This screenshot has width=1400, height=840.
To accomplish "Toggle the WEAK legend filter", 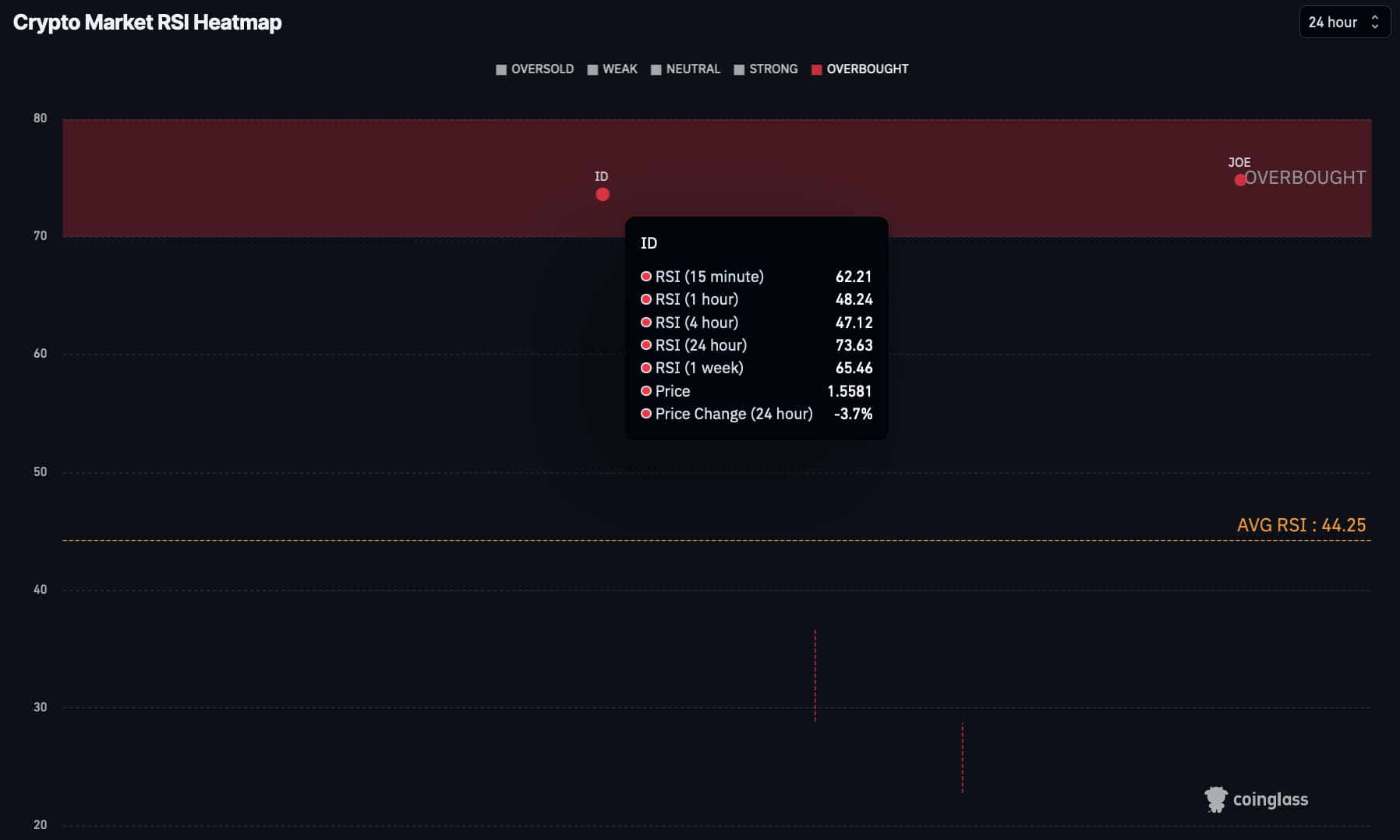I will [613, 69].
